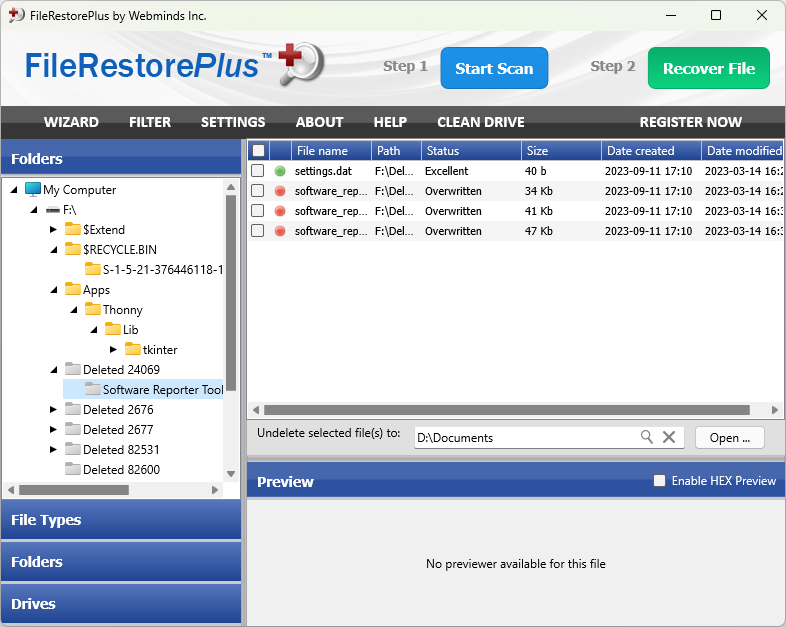Enable HEX Preview checkbox
Screen dimensions: 786x627
coord(659,481)
